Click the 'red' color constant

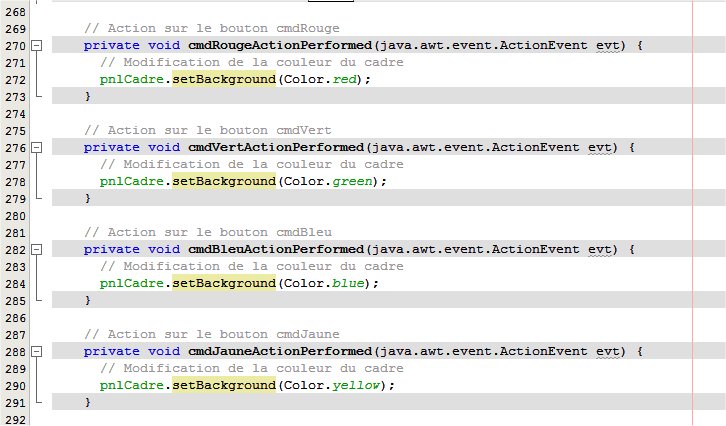click(x=344, y=79)
